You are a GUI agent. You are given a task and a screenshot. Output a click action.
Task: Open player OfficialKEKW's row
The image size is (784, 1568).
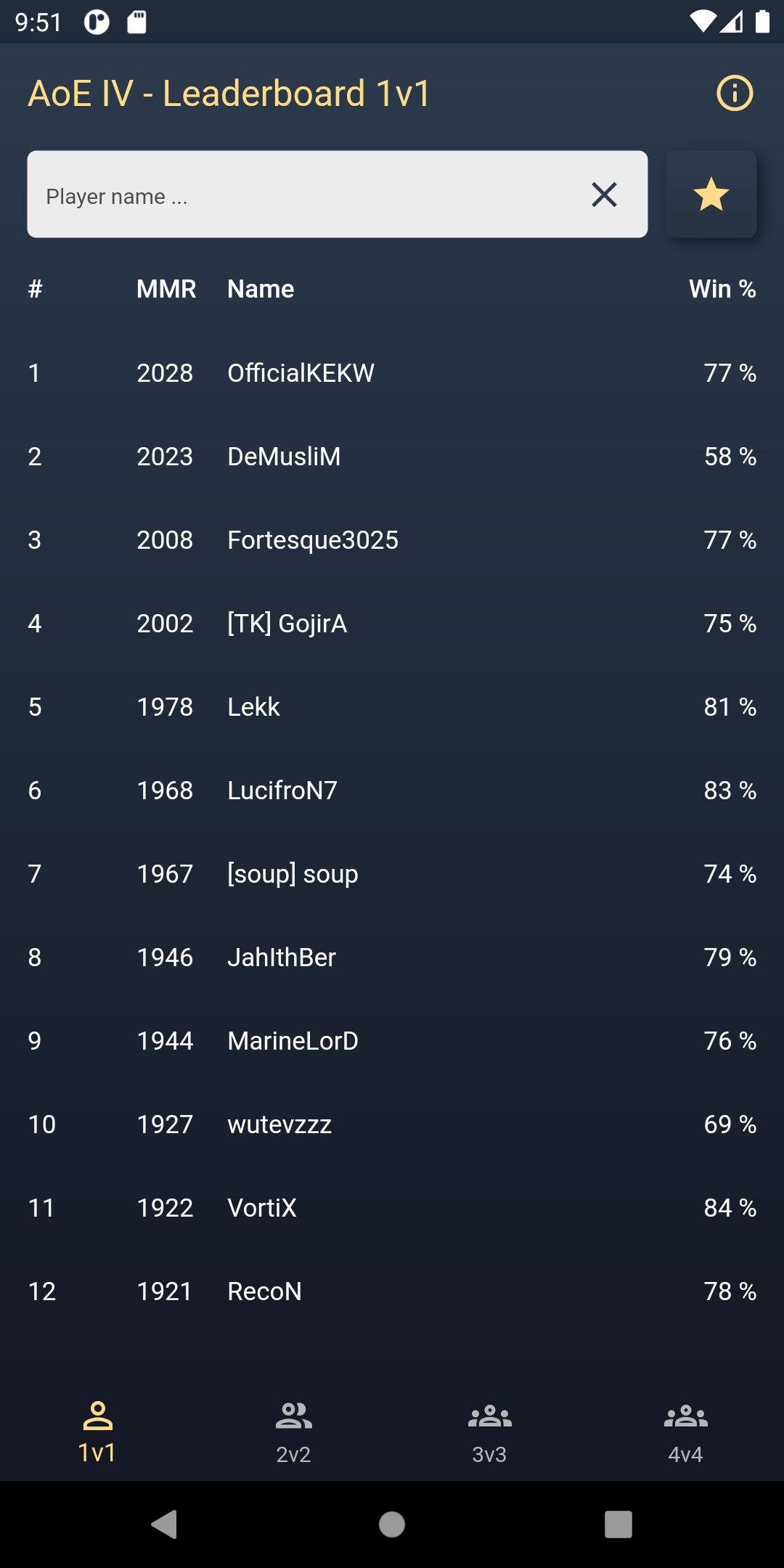392,373
